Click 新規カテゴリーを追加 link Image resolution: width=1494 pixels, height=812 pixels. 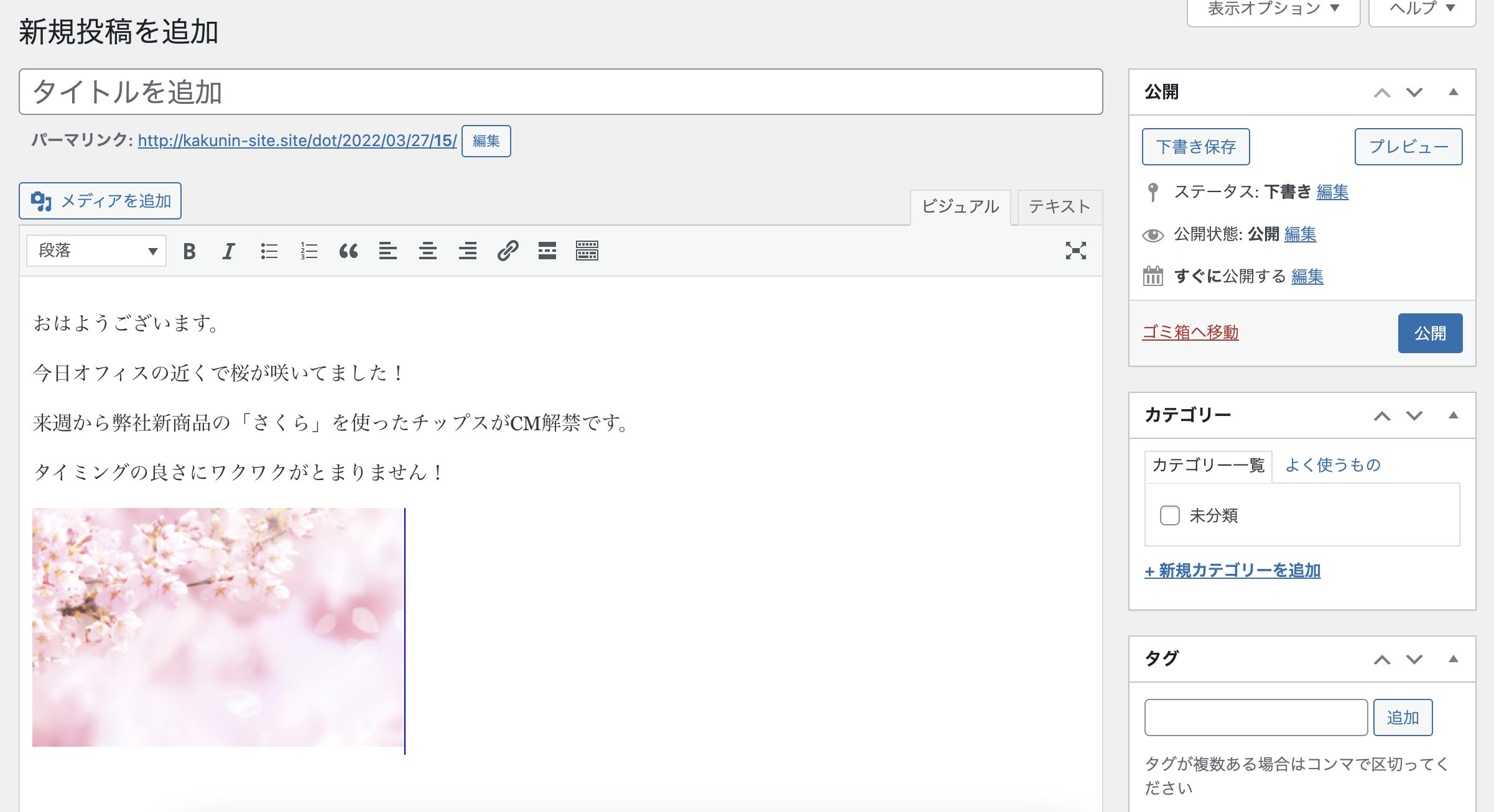click(x=1233, y=571)
